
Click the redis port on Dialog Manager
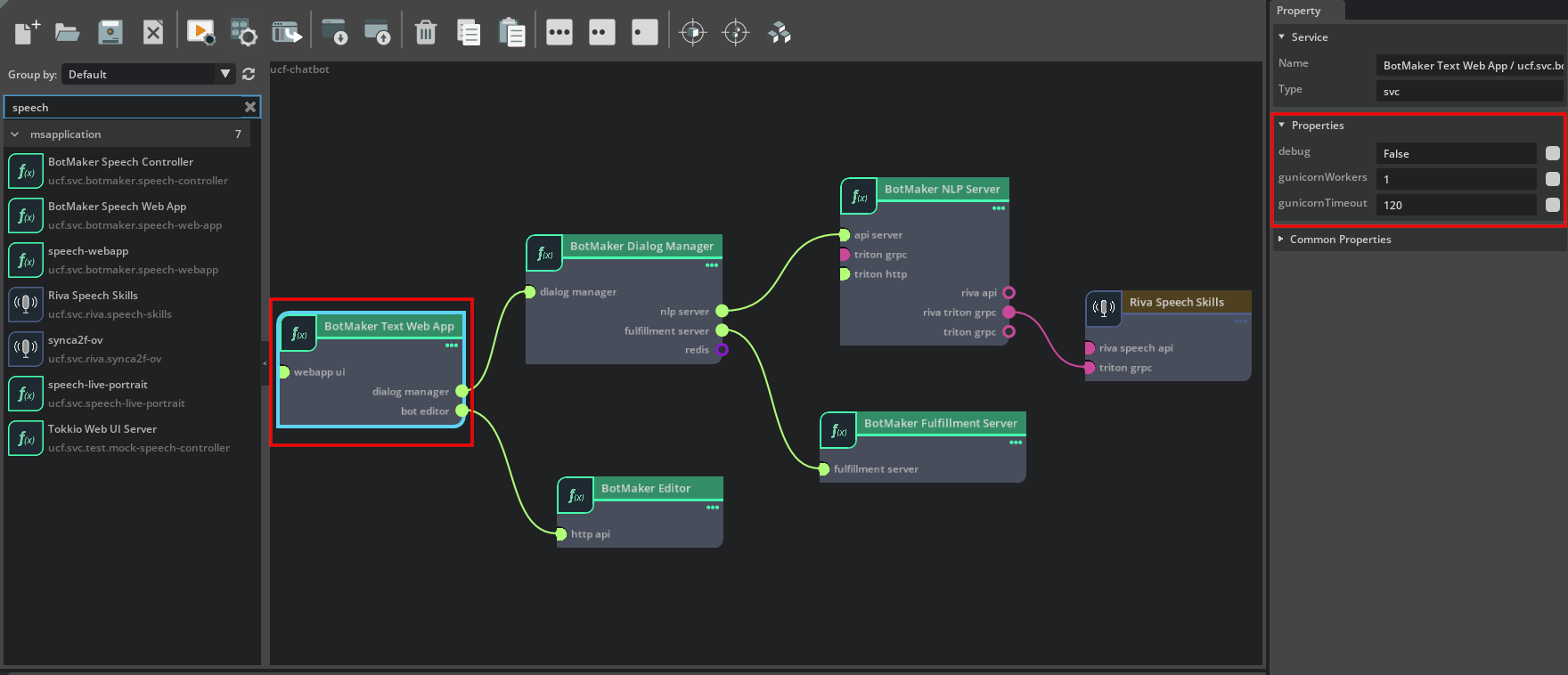pyautogui.click(x=723, y=350)
